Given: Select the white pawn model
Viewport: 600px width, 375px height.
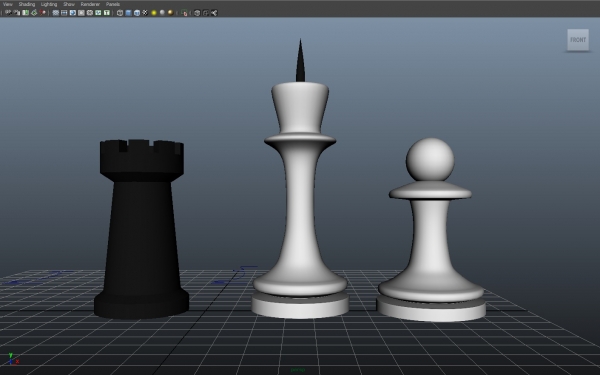Looking at the screenshot, I should tap(431, 230).
